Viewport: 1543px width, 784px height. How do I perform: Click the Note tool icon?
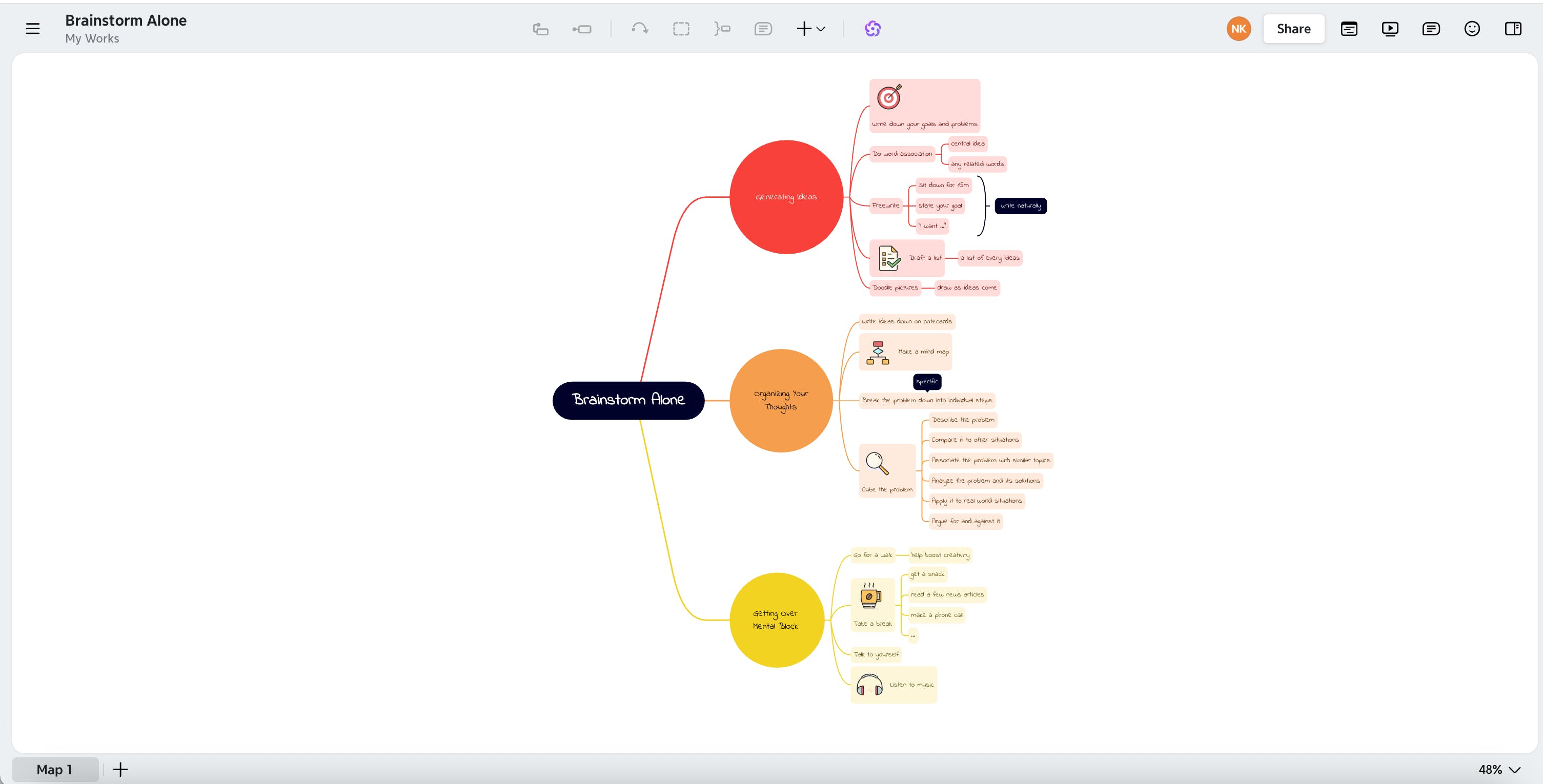(762, 29)
